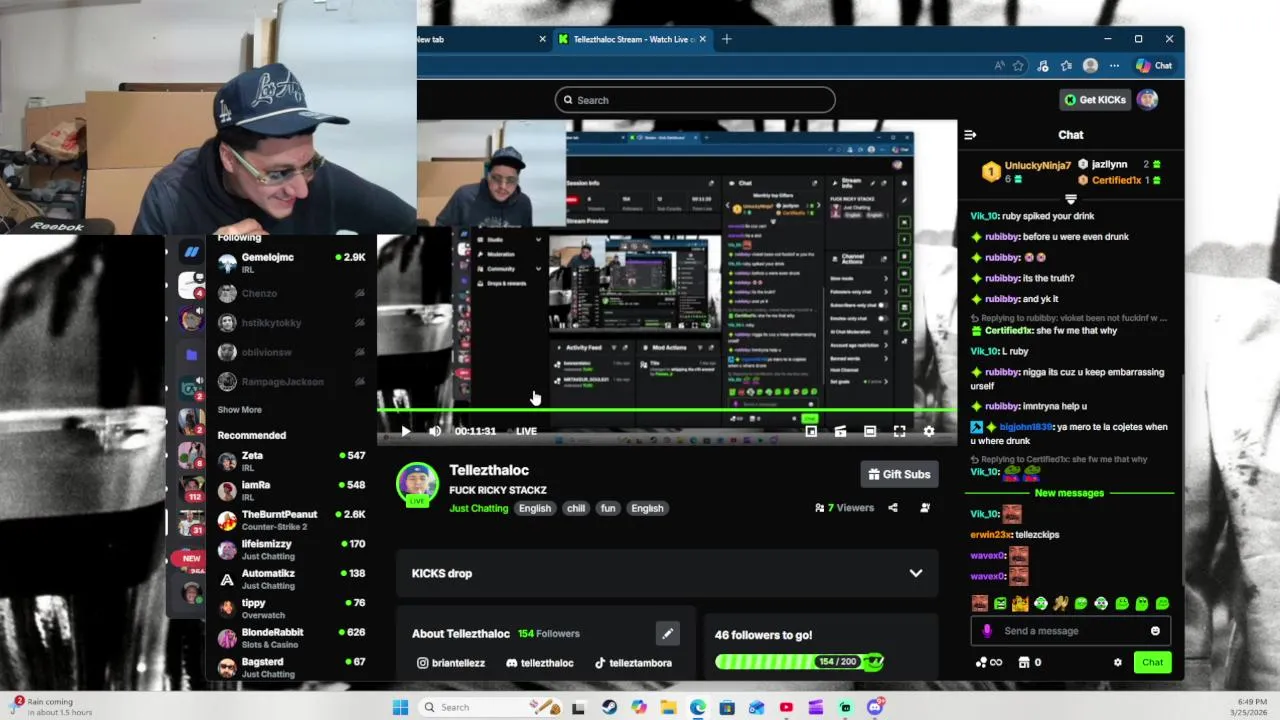The height and width of the screenshot is (720, 1280).
Task: Open the video player settings gear
Action: pyautogui.click(x=929, y=431)
